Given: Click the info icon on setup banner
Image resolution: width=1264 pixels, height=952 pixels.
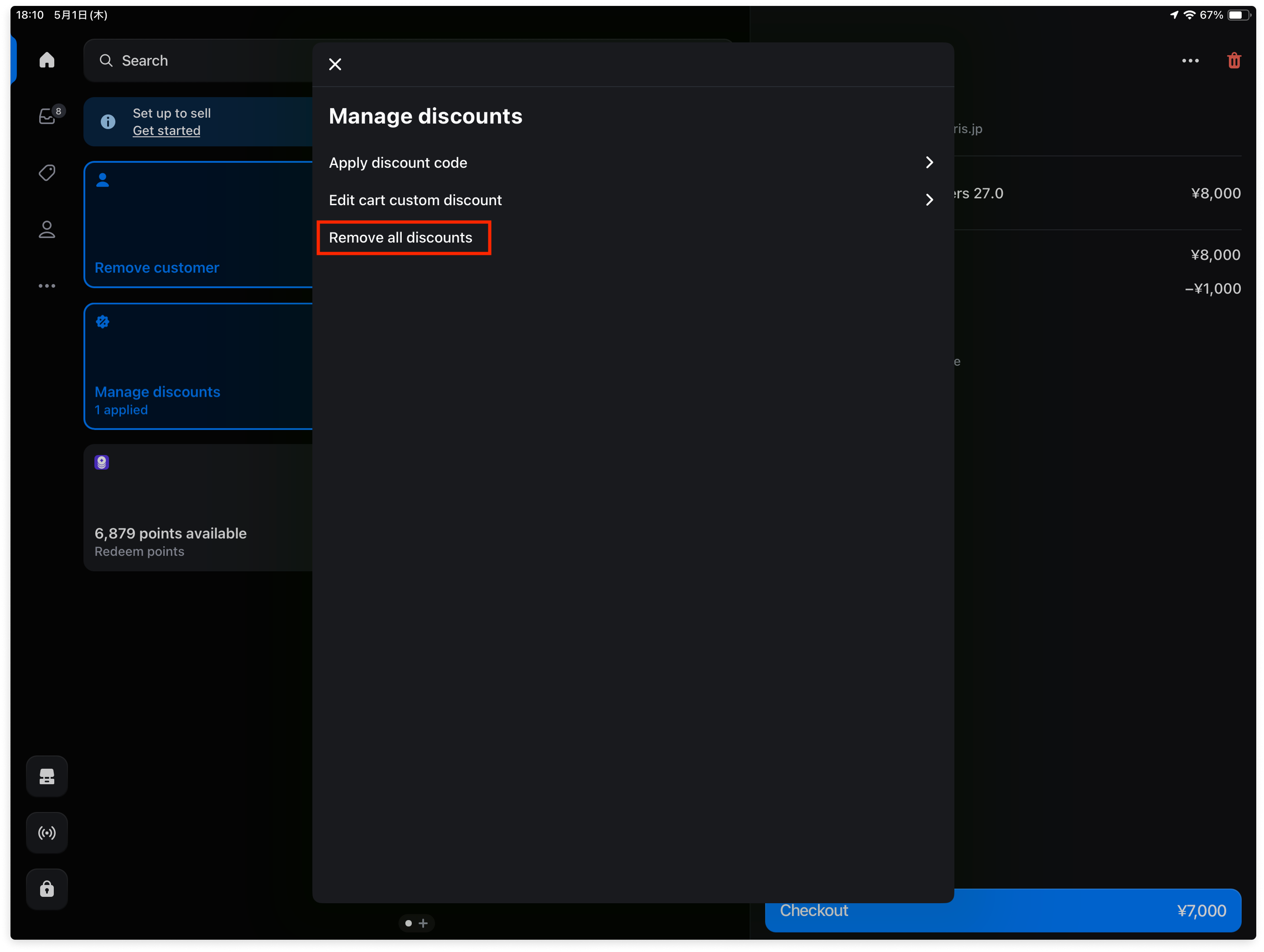Looking at the screenshot, I should click(x=108, y=122).
